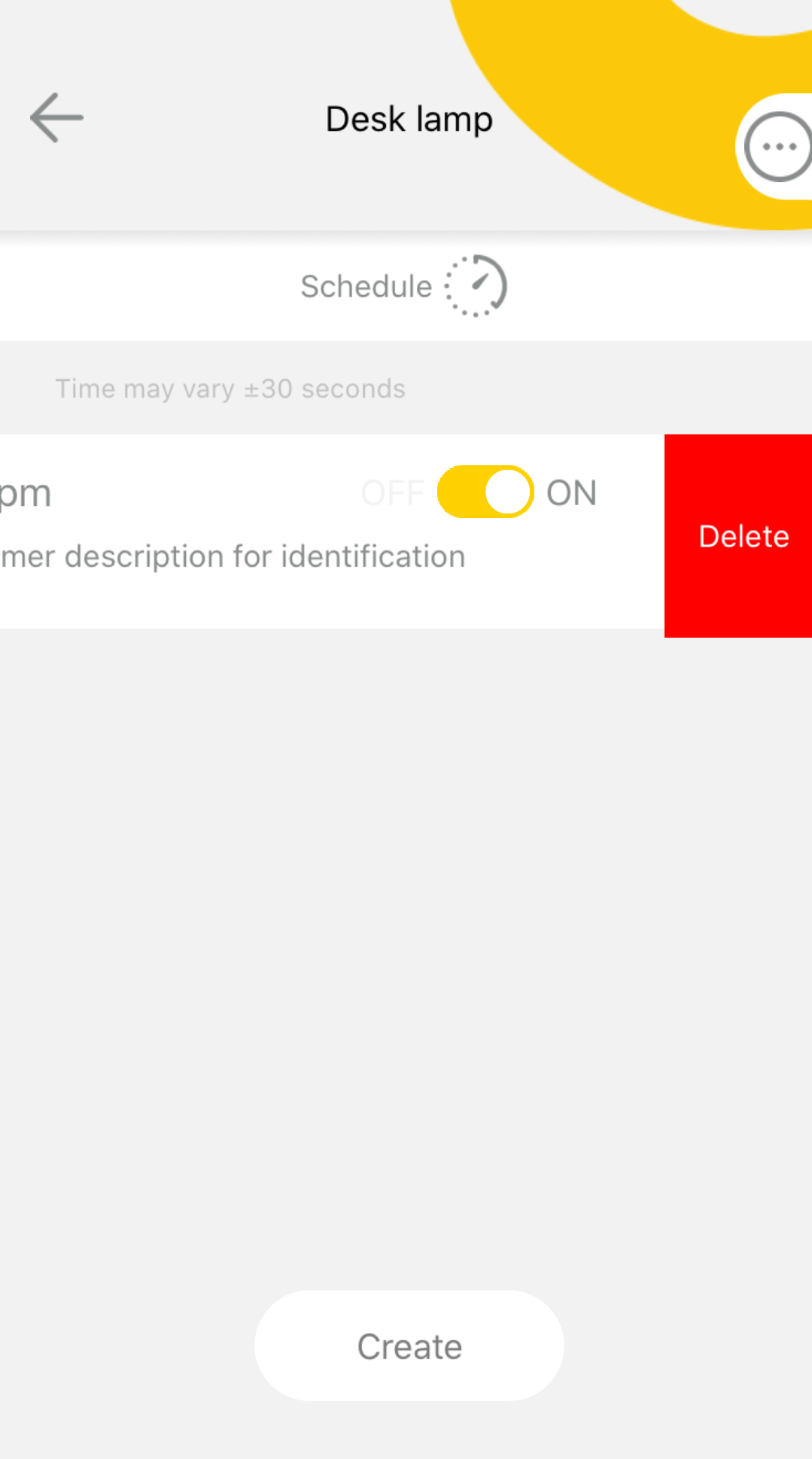Click the timer's pm time text
The image size is (812, 1459).
26,494
